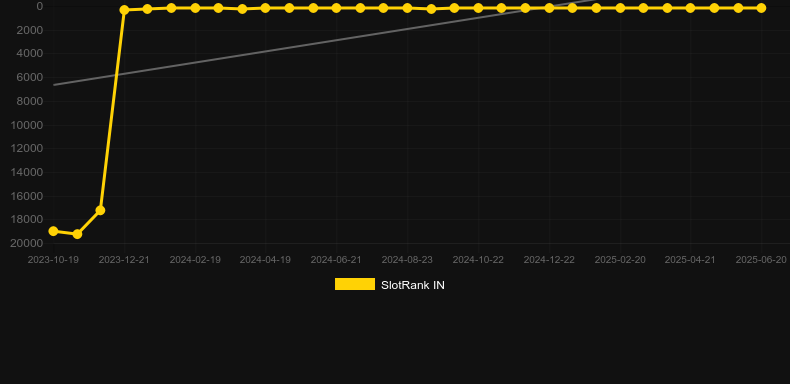The width and height of the screenshot is (790, 384).
Task: Select the lowest data point near 19000 rank
Action: point(77,234)
